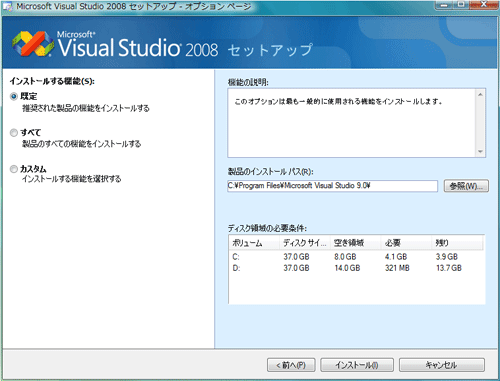Click the キャンセル cancel button
Viewport: 500px width, 381px height.
(x=442, y=365)
